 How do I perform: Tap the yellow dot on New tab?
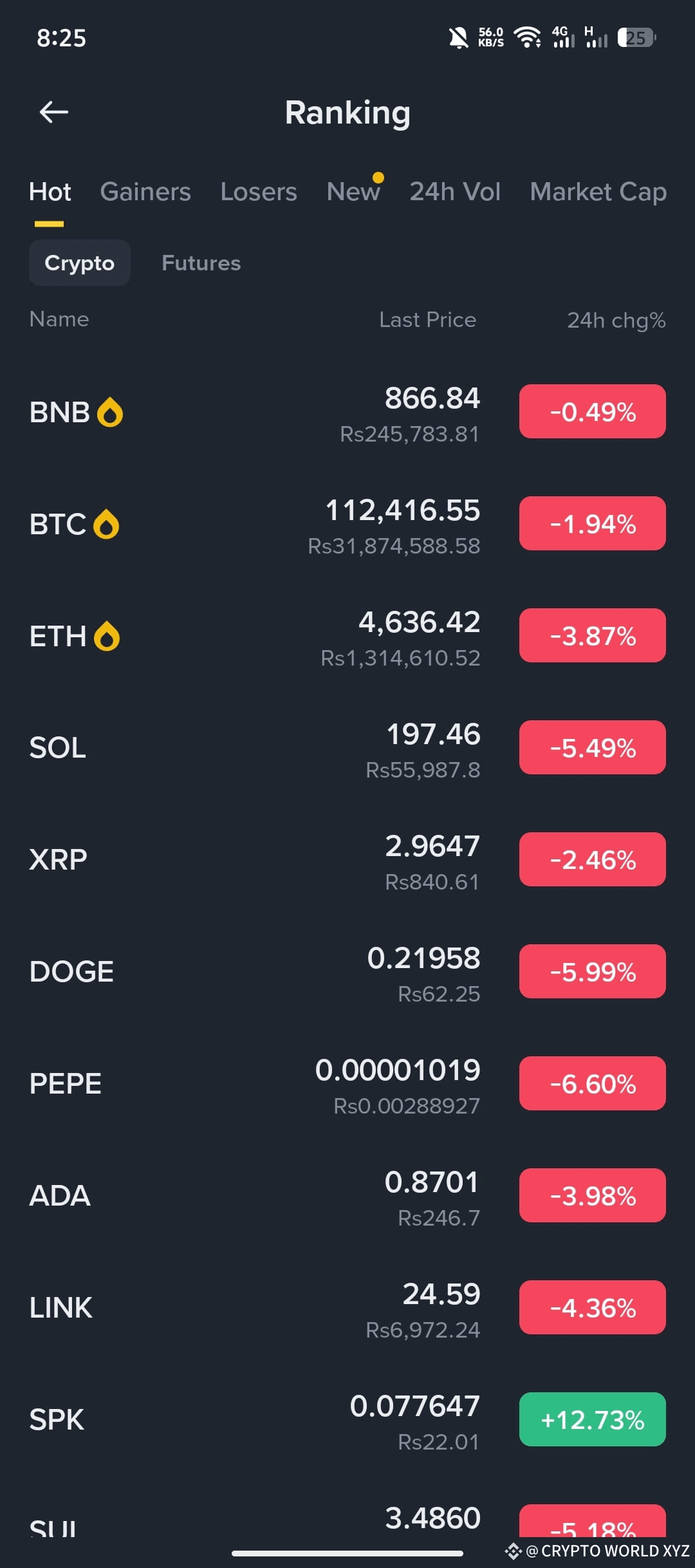(378, 178)
